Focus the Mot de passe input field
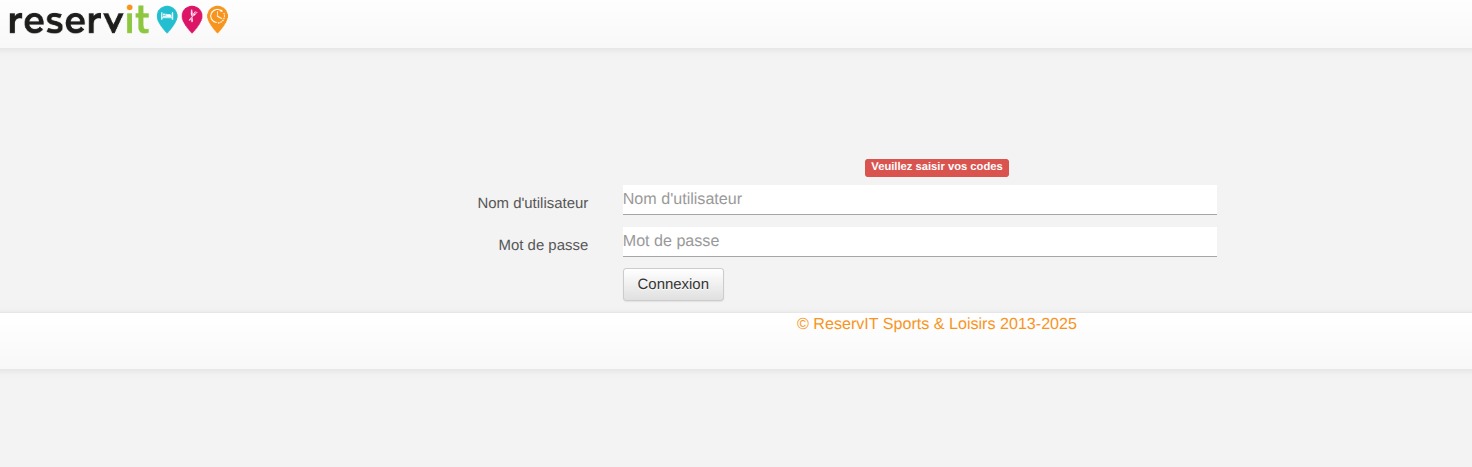The image size is (1472, 467). point(919,241)
